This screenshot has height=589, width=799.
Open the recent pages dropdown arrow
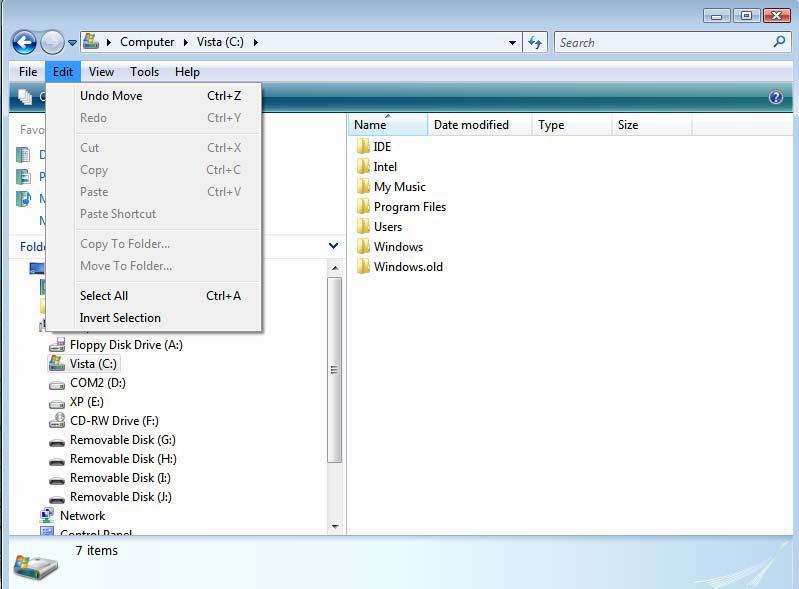72,43
